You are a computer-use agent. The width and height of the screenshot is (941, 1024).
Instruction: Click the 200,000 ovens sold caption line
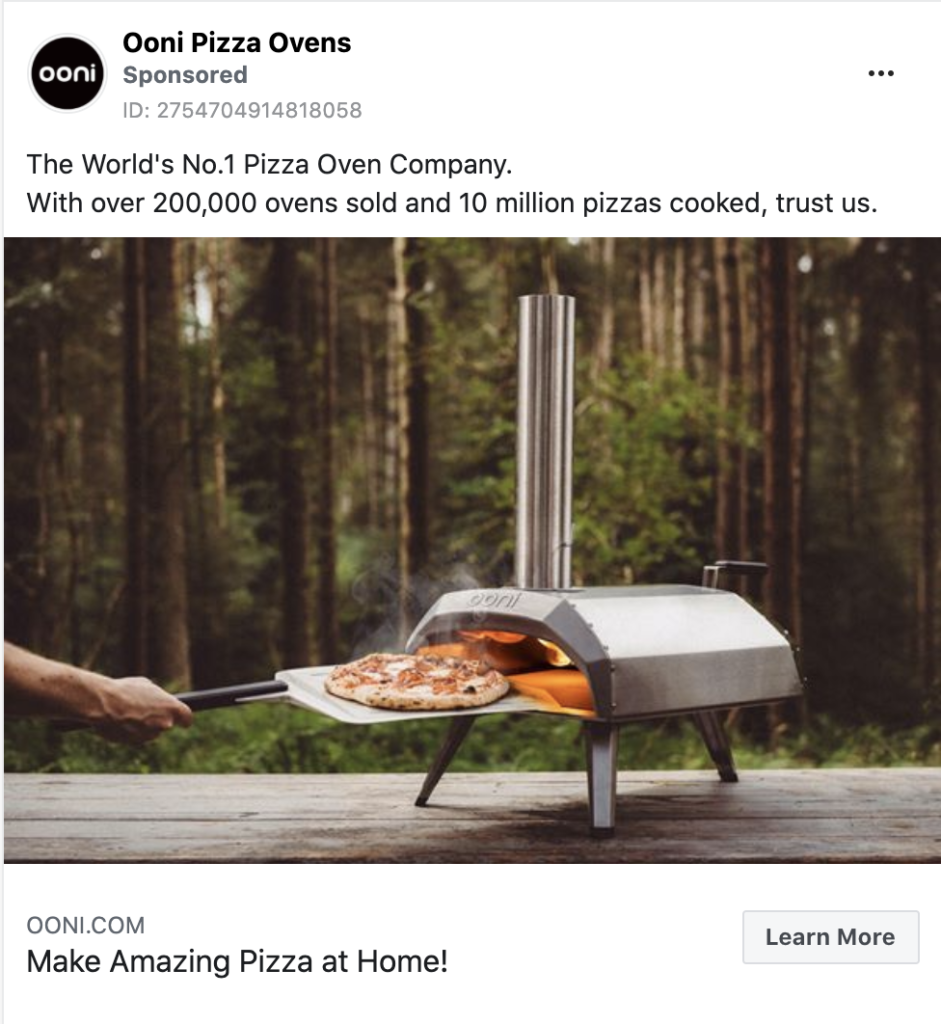(451, 203)
